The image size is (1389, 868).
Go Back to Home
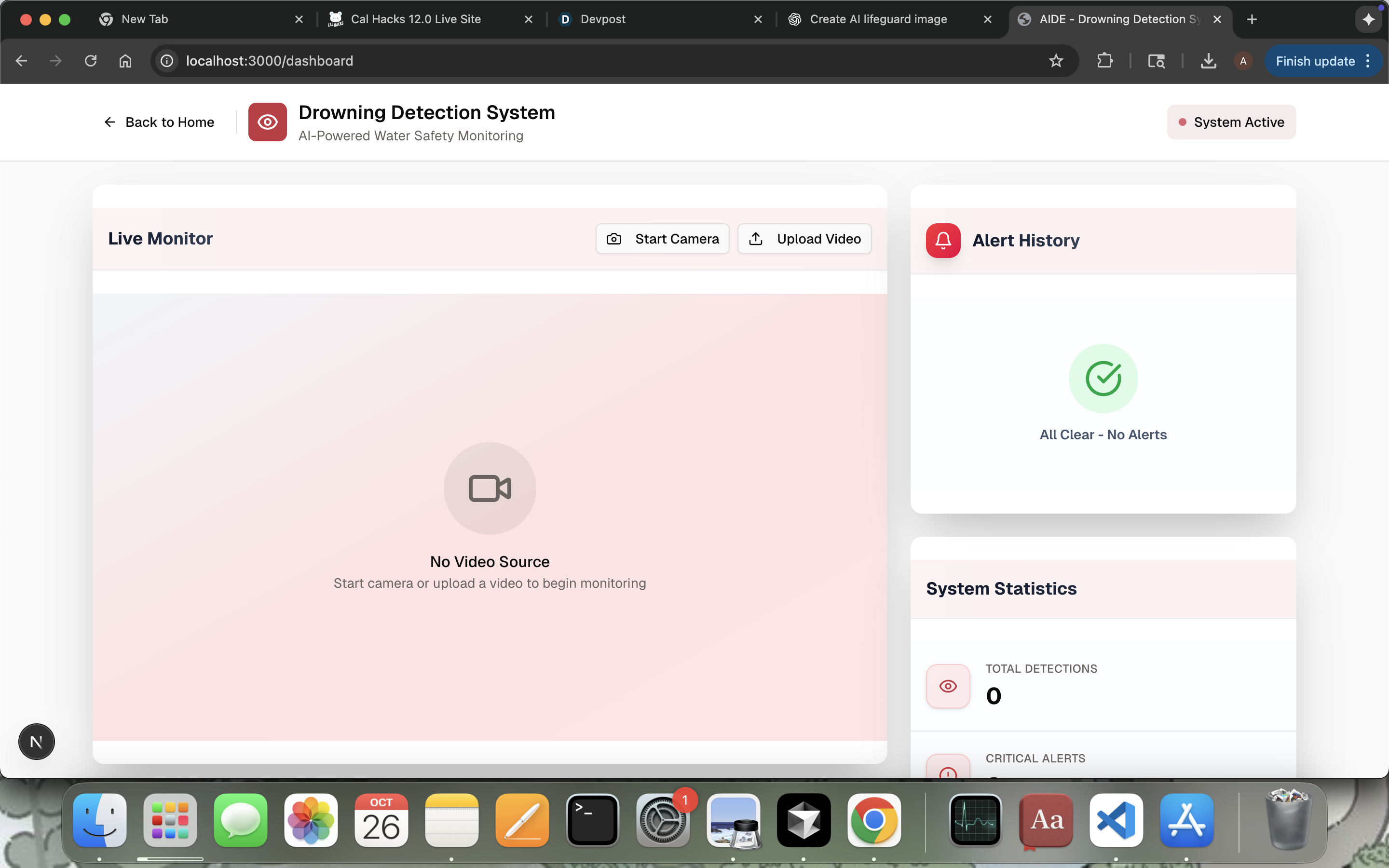(x=159, y=122)
